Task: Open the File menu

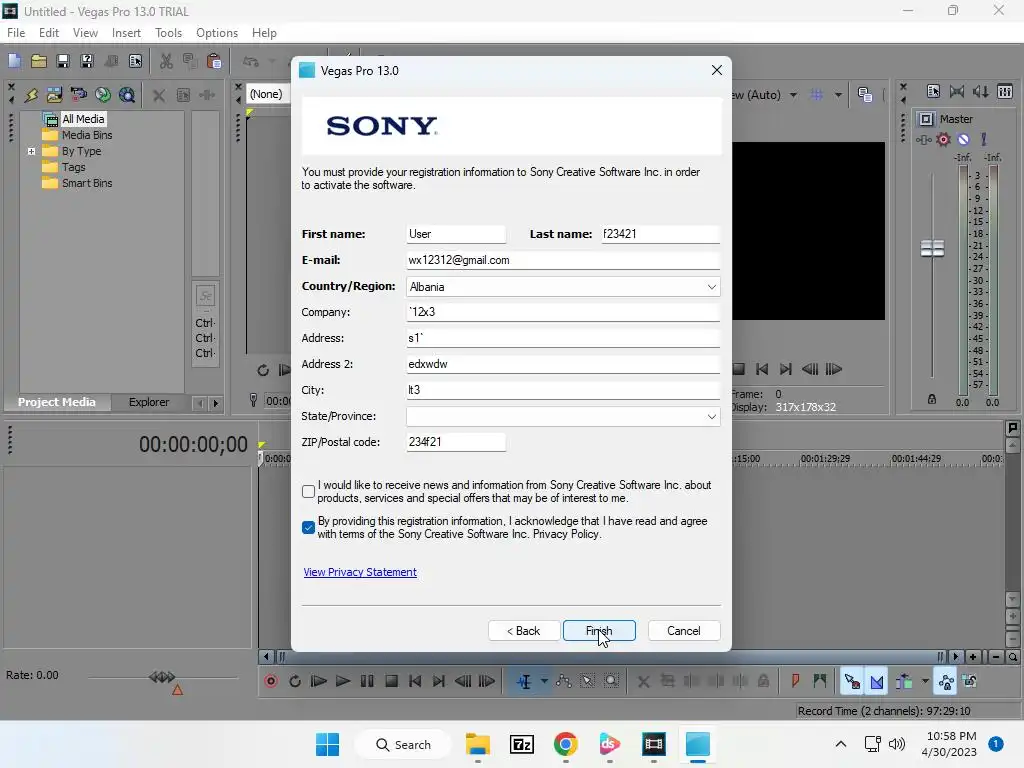Action: pyautogui.click(x=16, y=33)
